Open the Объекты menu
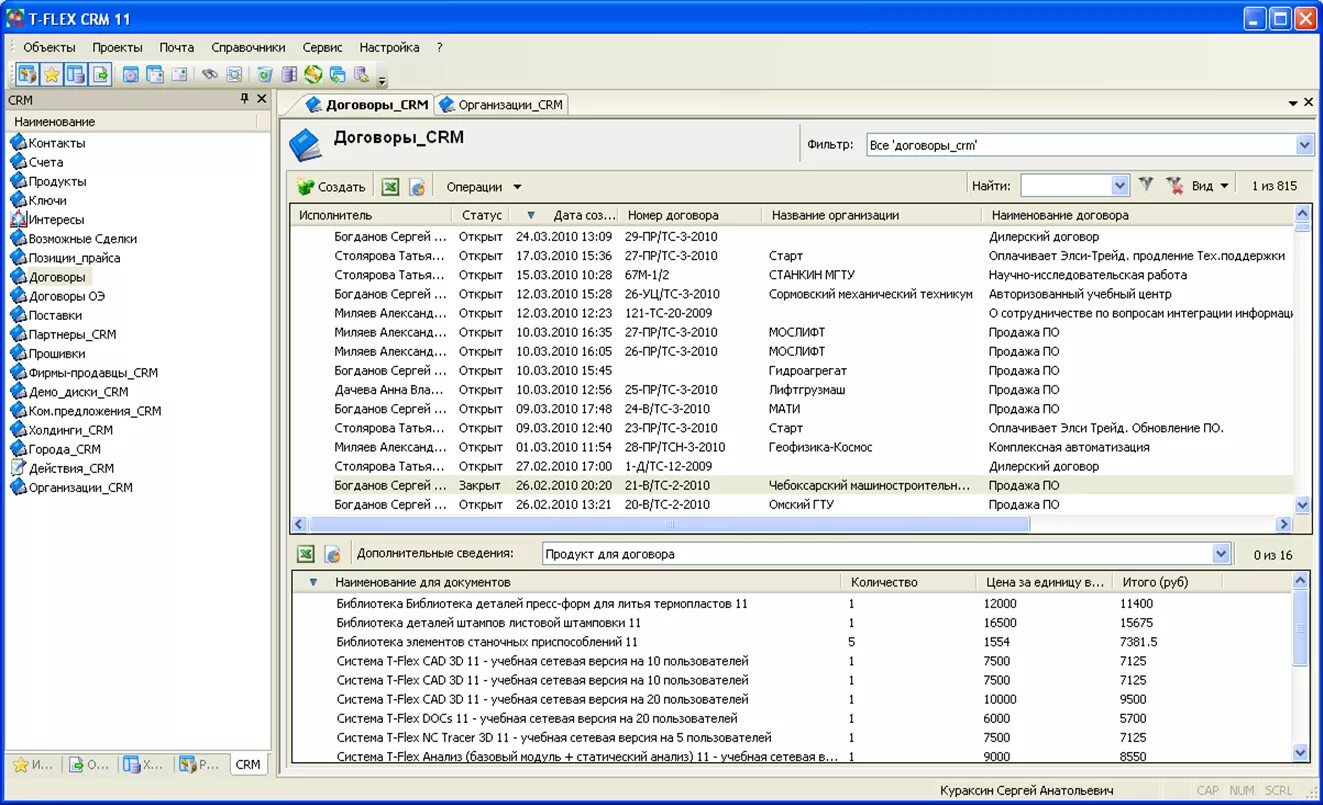The width and height of the screenshot is (1323, 805). click(x=49, y=47)
